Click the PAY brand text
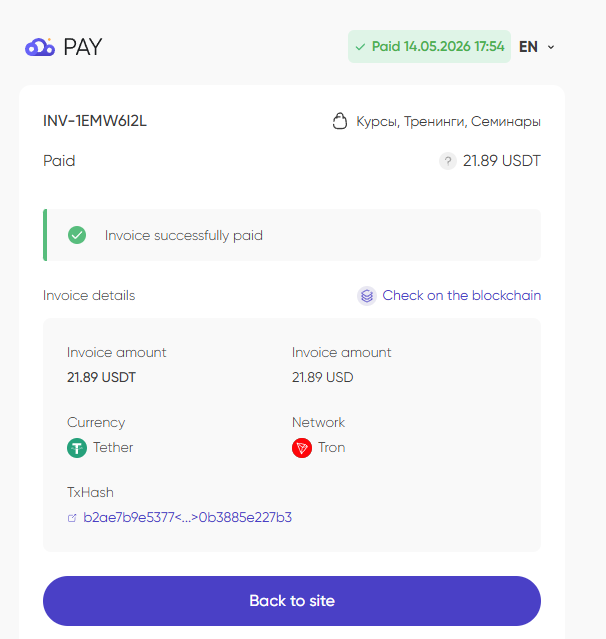The height and width of the screenshot is (639, 606). [x=83, y=47]
